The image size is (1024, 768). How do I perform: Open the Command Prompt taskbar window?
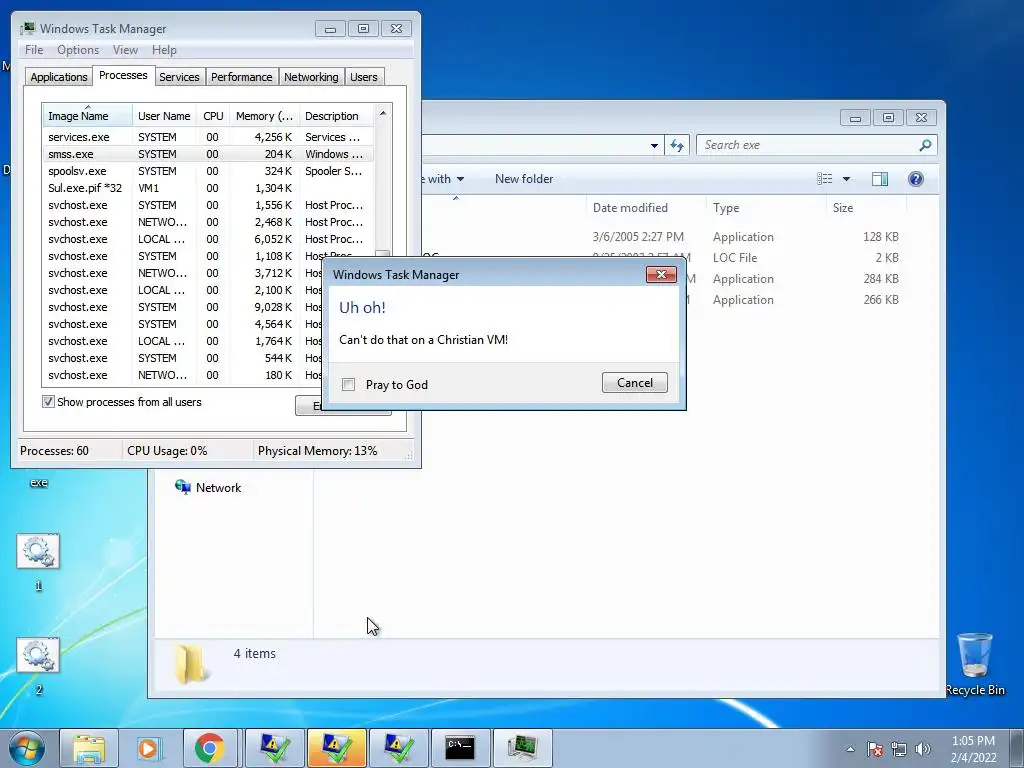(460, 748)
